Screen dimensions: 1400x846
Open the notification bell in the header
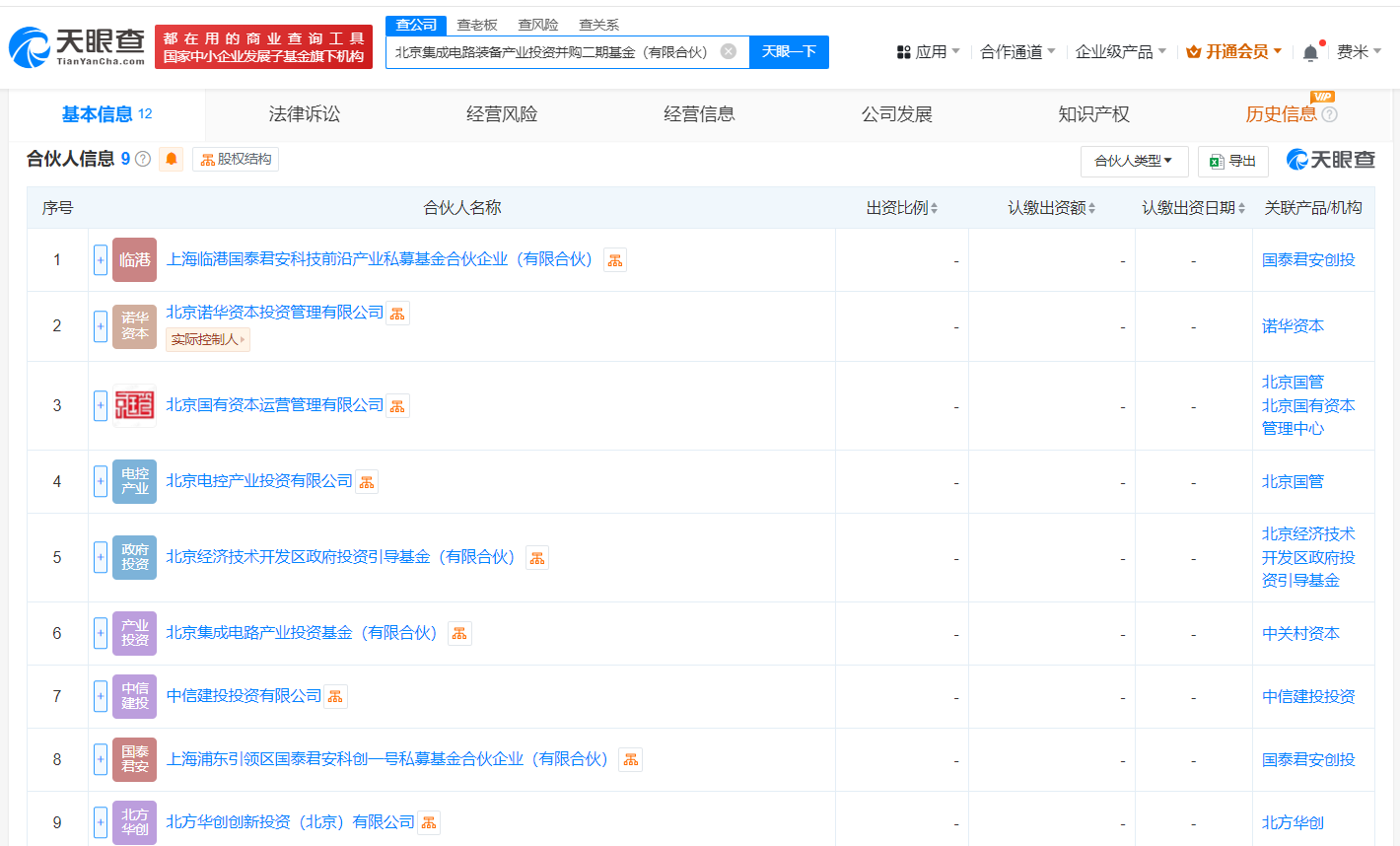[x=1310, y=52]
